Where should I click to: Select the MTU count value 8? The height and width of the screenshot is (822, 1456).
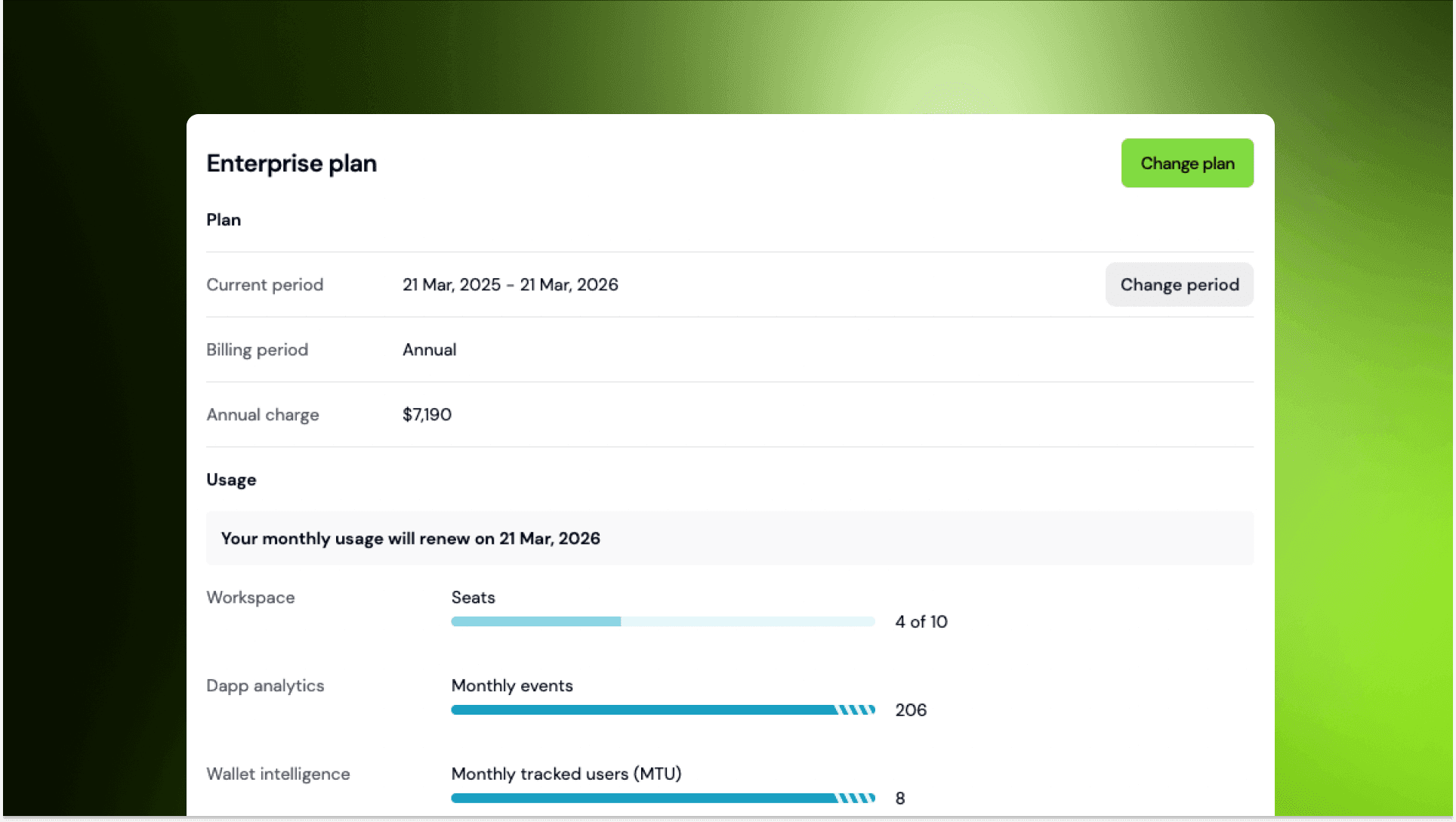click(x=900, y=799)
